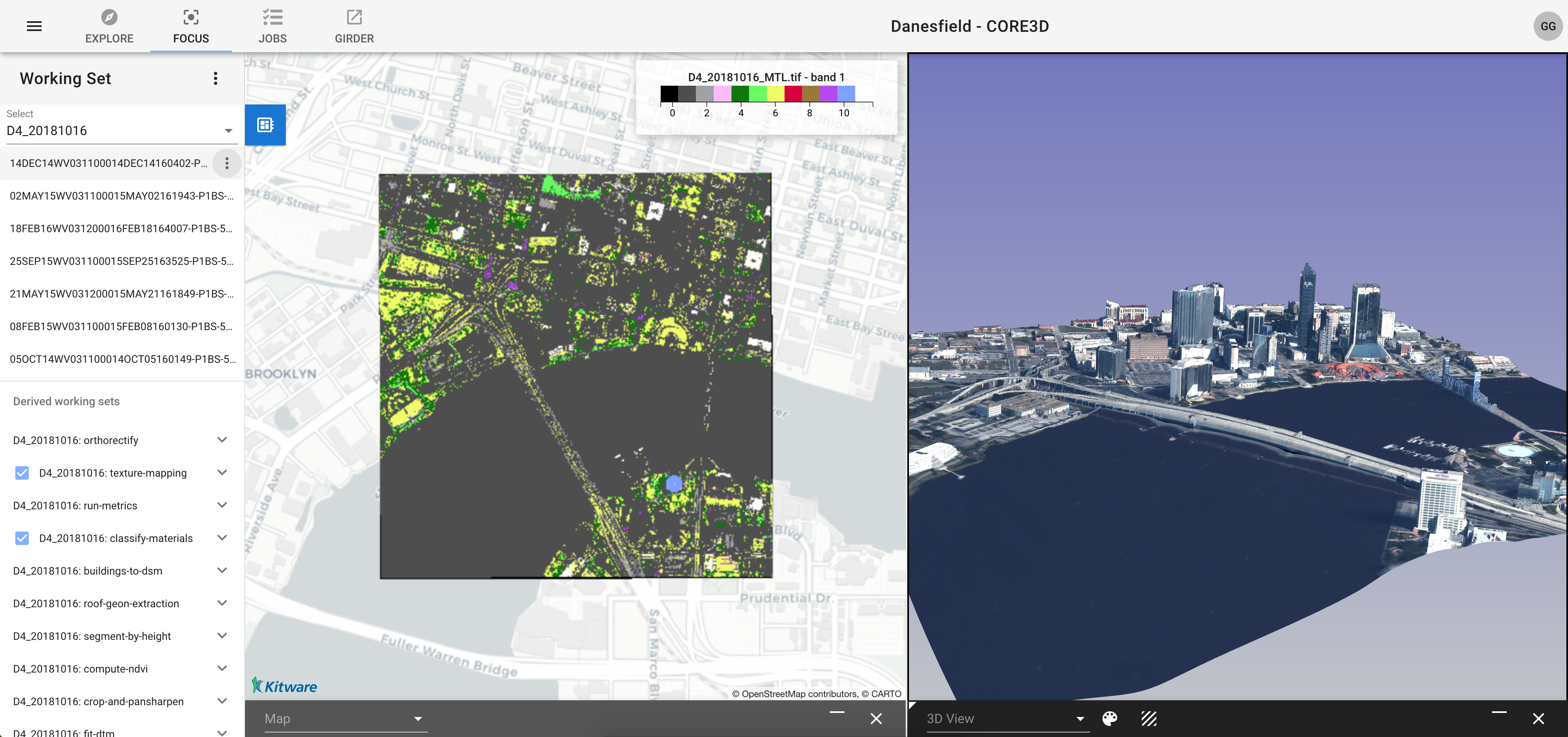1568x737 pixels.
Task: Open the hamburger navigation menu
Action: (x=34, y=26)
